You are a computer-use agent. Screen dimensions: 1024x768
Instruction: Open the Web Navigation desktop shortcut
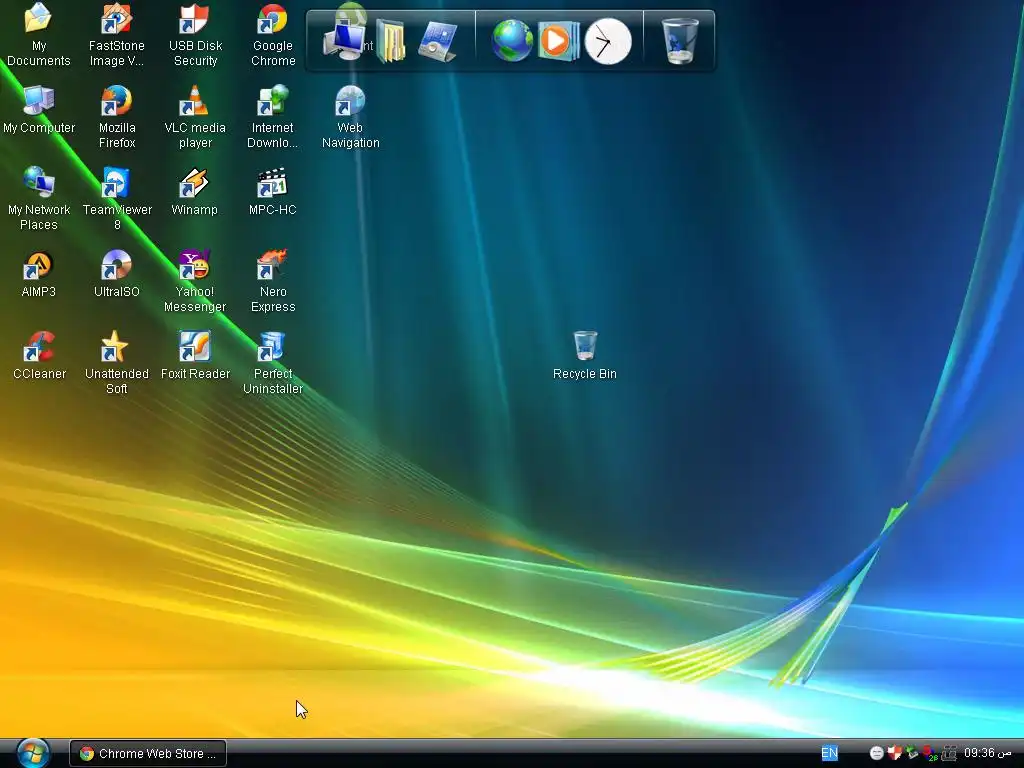pos(350,116)
